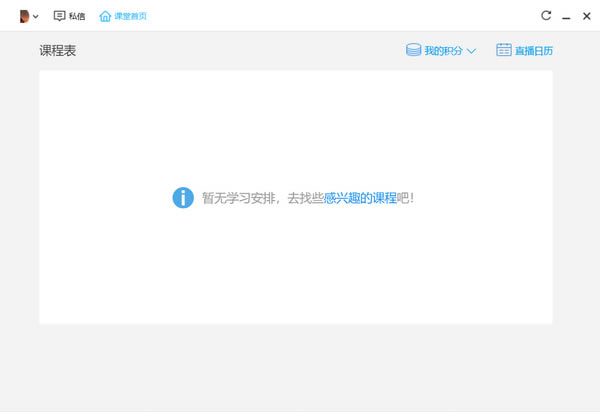Expand the dropdown arrow beside avatar
The width and height of the screenshot is (600, 412).
(x=36, y=16)
